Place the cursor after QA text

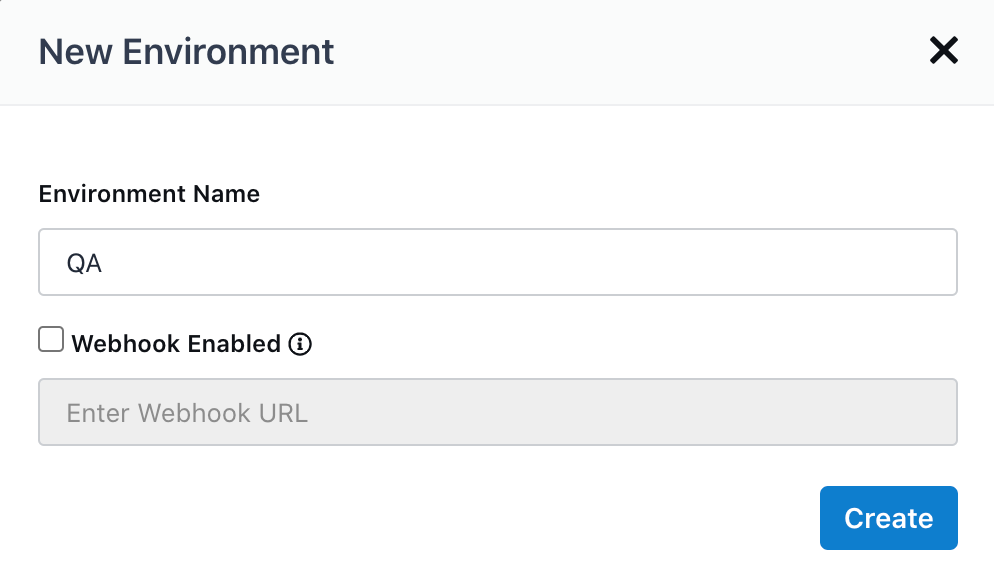click(103, 263)
